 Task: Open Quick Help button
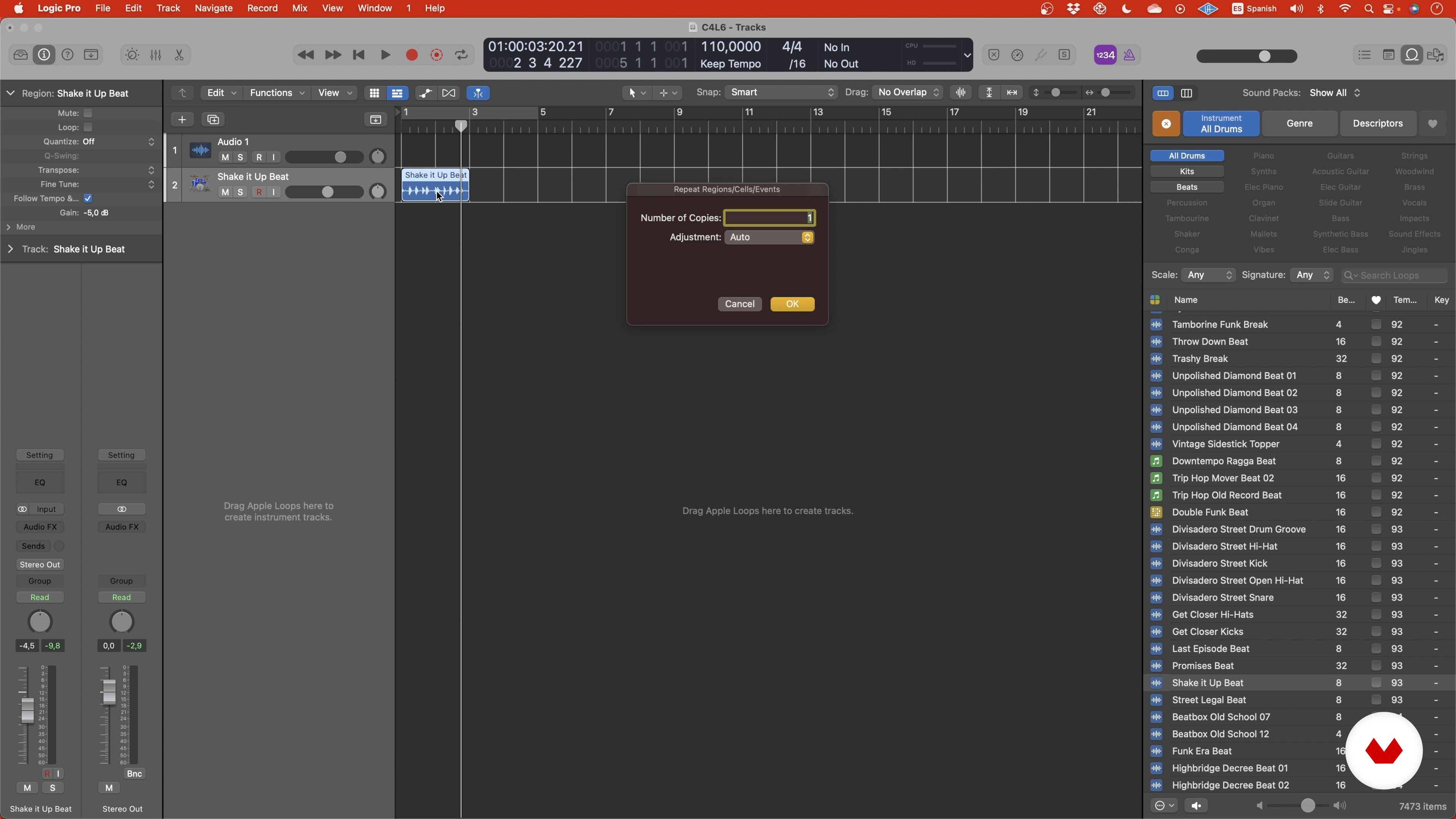pos(67,55)
